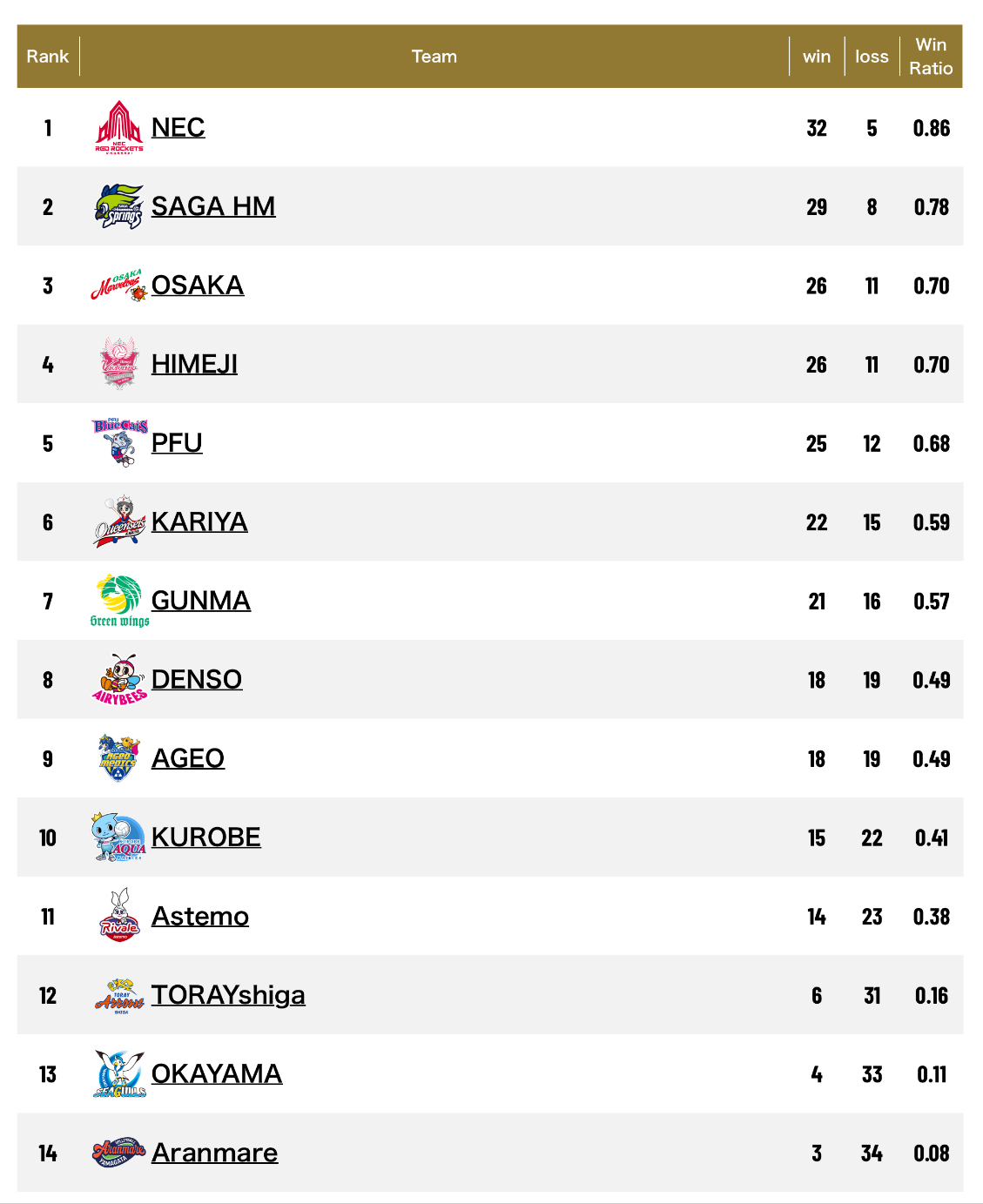
Task: Open the TORAYshiga team link
Action: 228,995
